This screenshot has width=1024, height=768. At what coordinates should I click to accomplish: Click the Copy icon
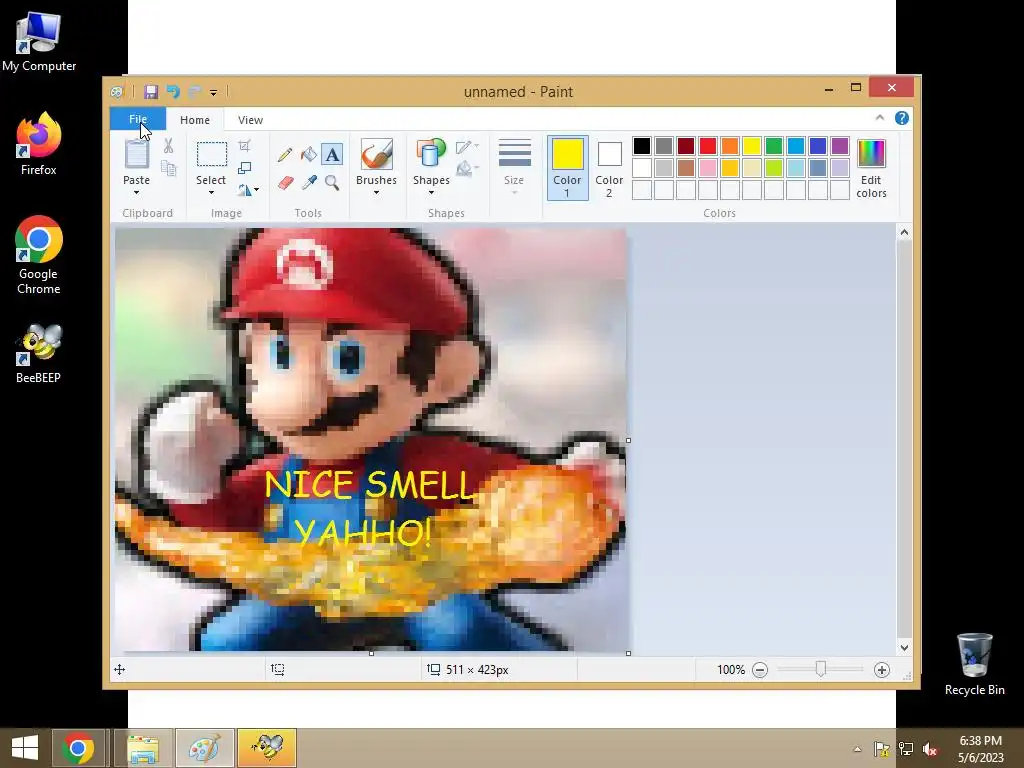[168, 169]
